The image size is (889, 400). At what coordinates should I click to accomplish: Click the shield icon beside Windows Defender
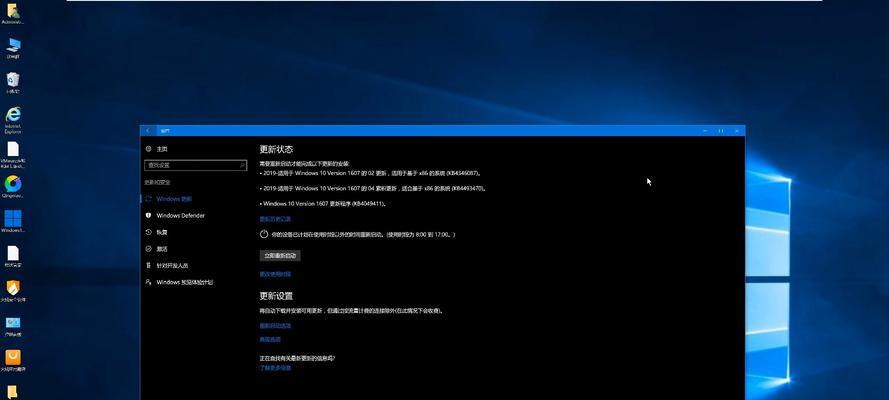point(149,215)
